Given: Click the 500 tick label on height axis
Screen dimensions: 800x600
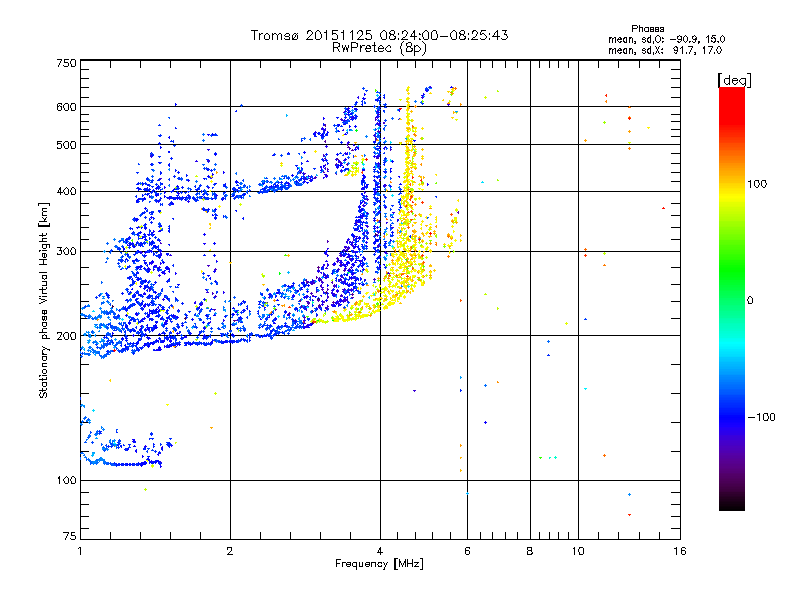Looking at the screenshot, I should pyautogui.click(x=67, y=145).
